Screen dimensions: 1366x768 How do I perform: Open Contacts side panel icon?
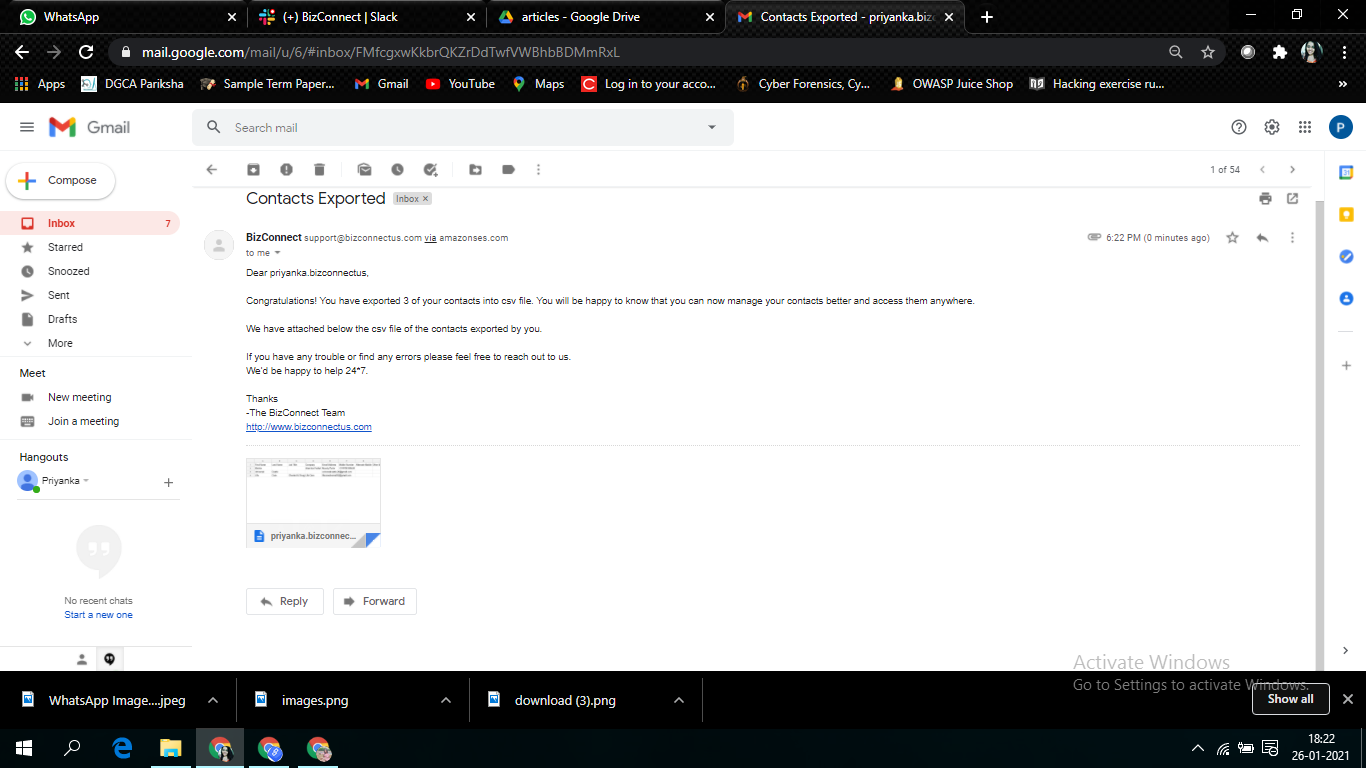pyautogui.click(x=1346, y=298)
